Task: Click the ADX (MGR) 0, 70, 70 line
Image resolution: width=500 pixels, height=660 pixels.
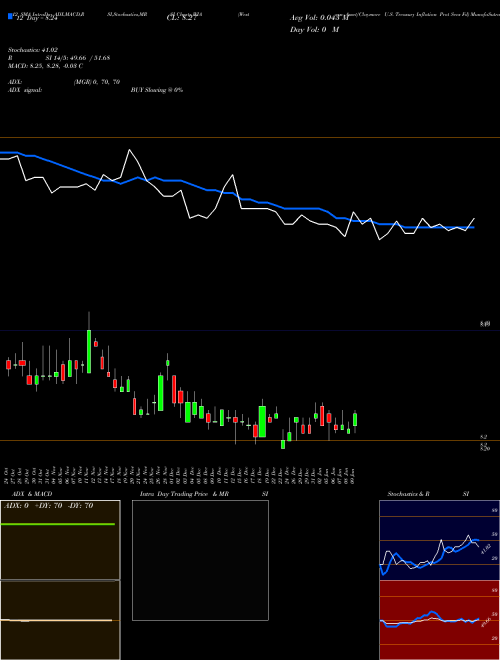Action: [x=64, y=82]
